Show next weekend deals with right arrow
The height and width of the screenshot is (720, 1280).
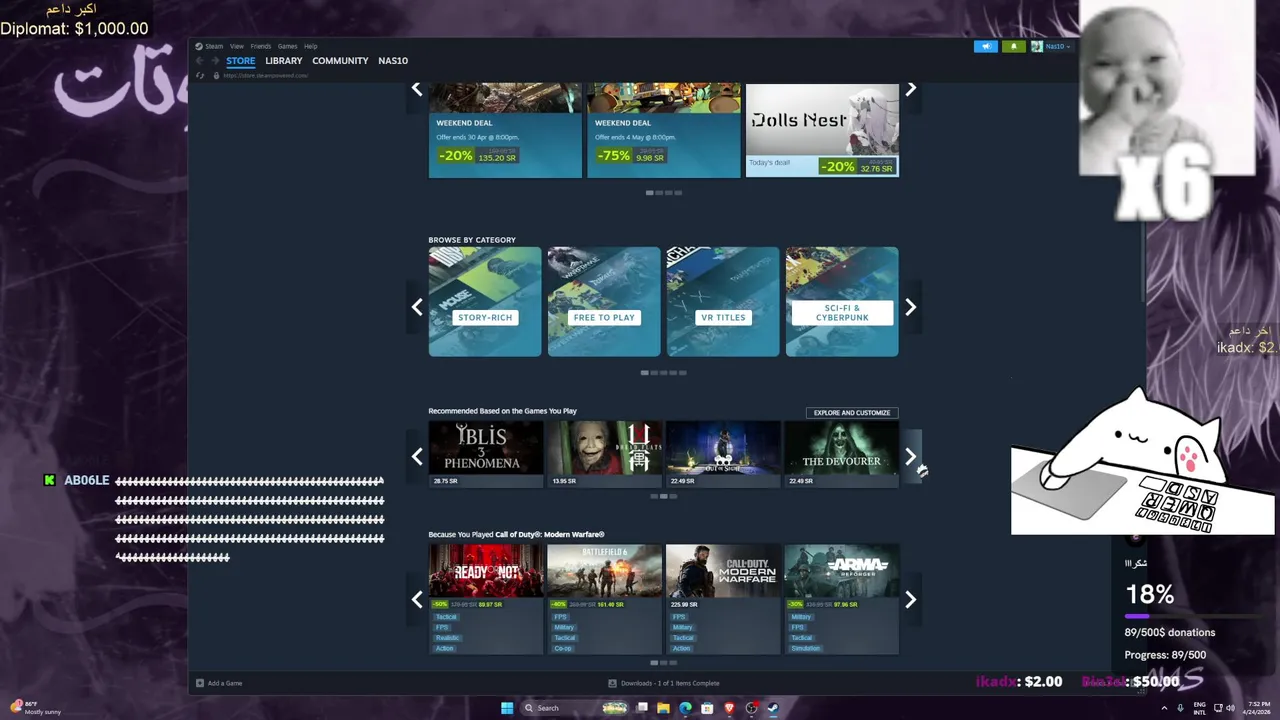910,89
